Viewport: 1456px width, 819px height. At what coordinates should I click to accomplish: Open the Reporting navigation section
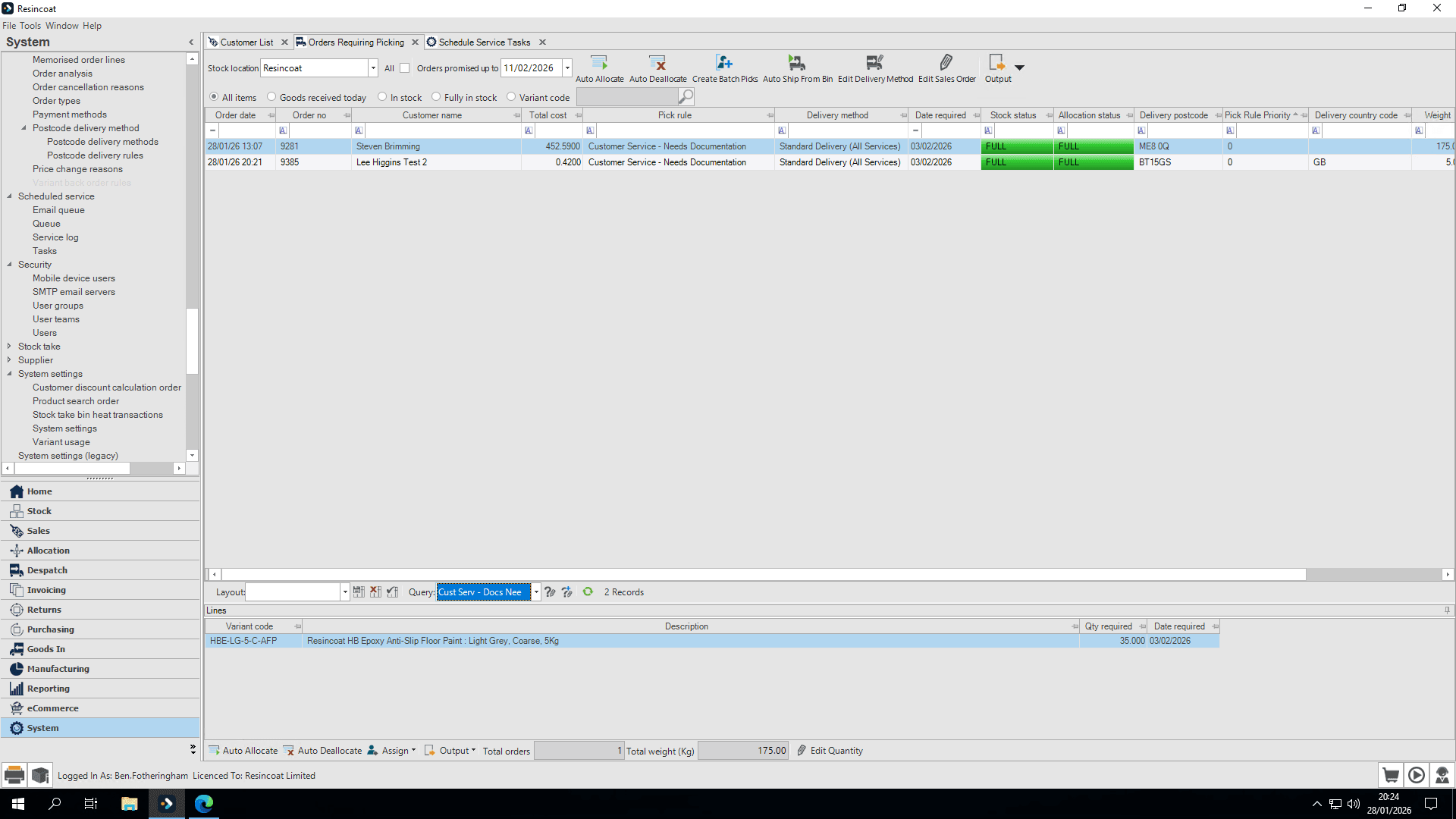(100, 689)
